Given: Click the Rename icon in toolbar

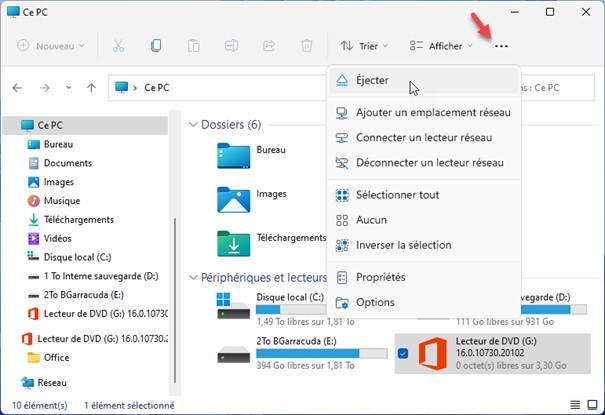Looking at the screenshot, I should tap(232, 46).
